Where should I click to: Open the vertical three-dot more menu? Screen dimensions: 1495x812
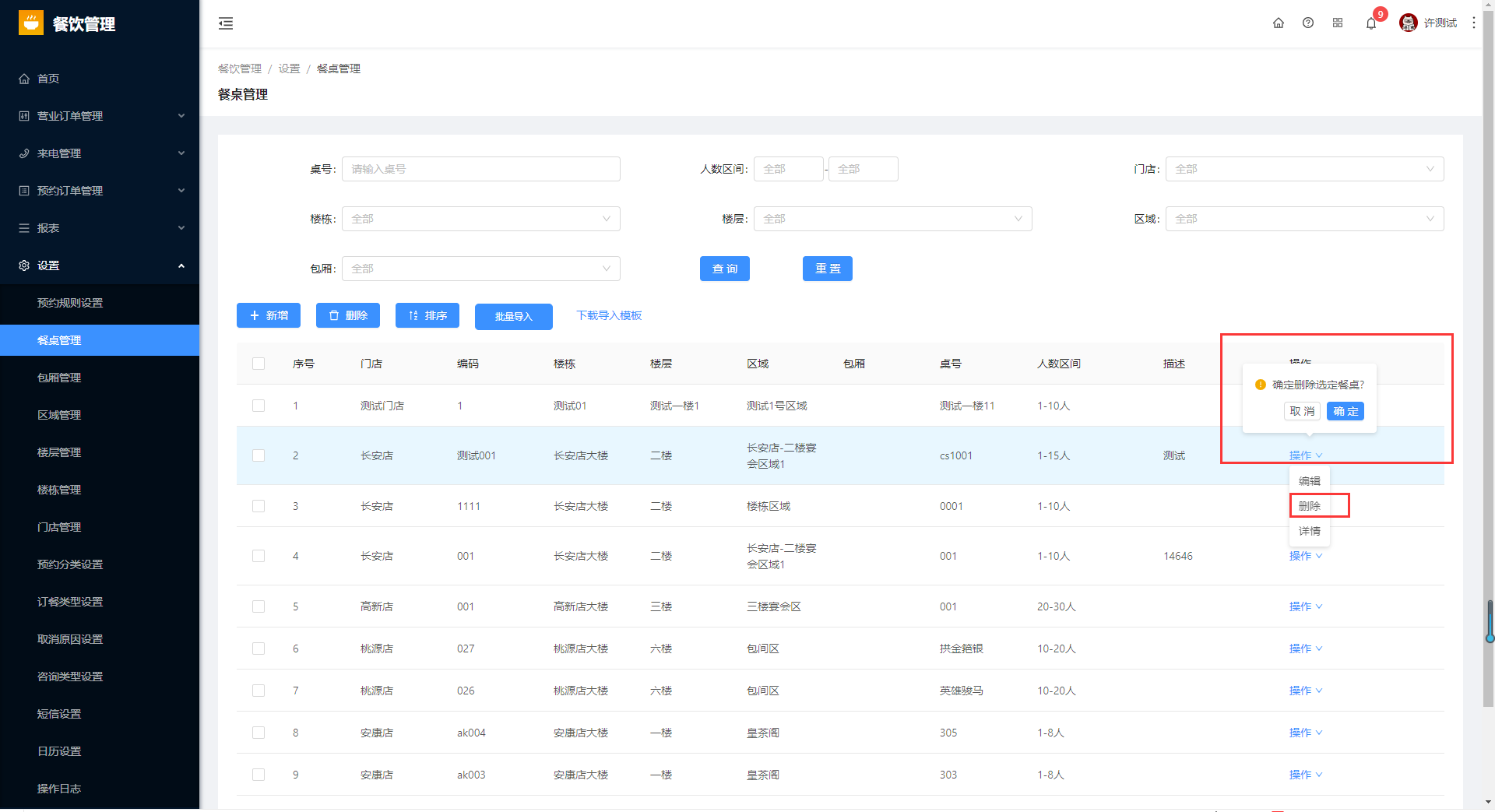click(x=1474, y=23)
